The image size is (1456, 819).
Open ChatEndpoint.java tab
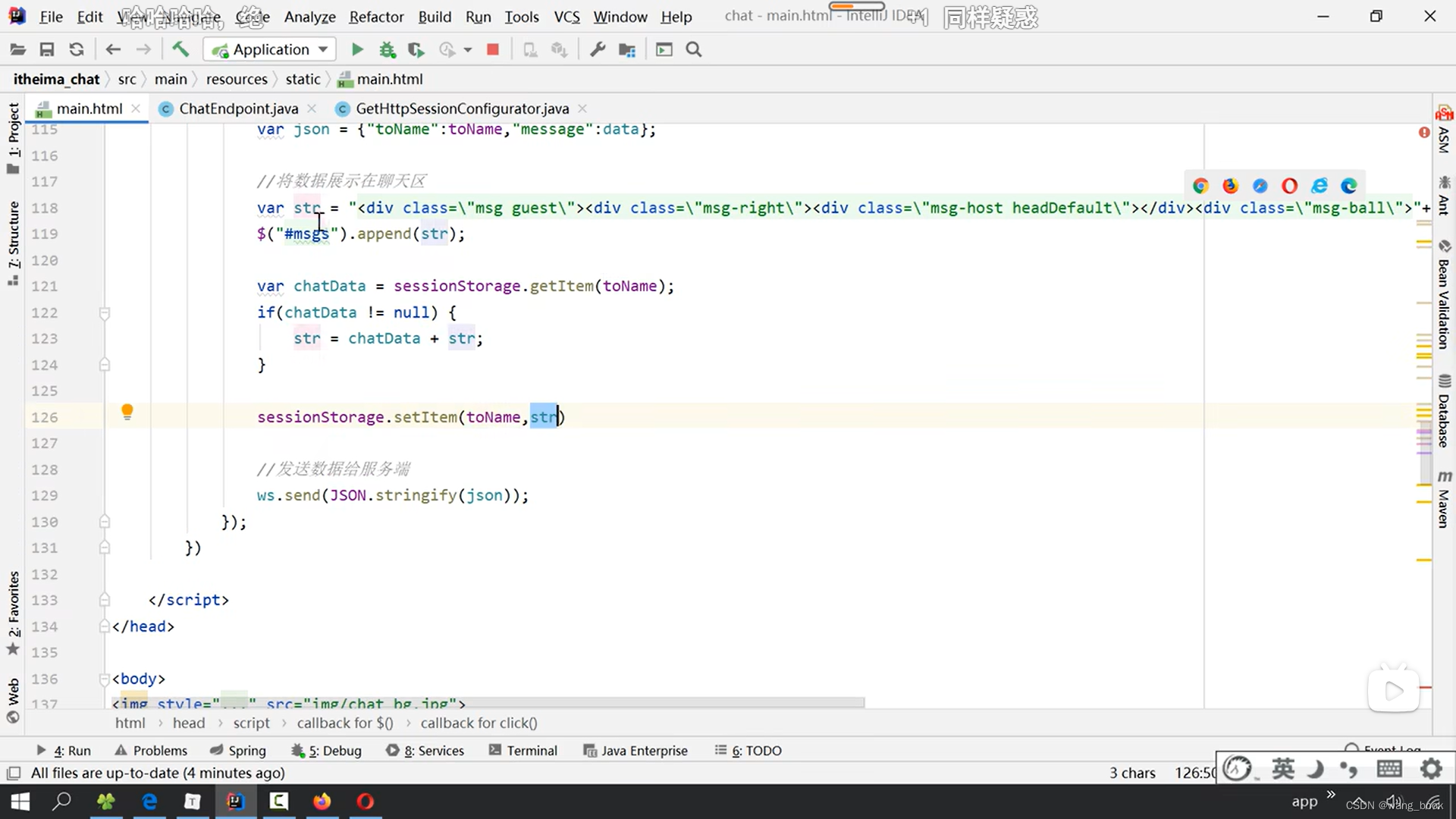[x=238, y=108]
